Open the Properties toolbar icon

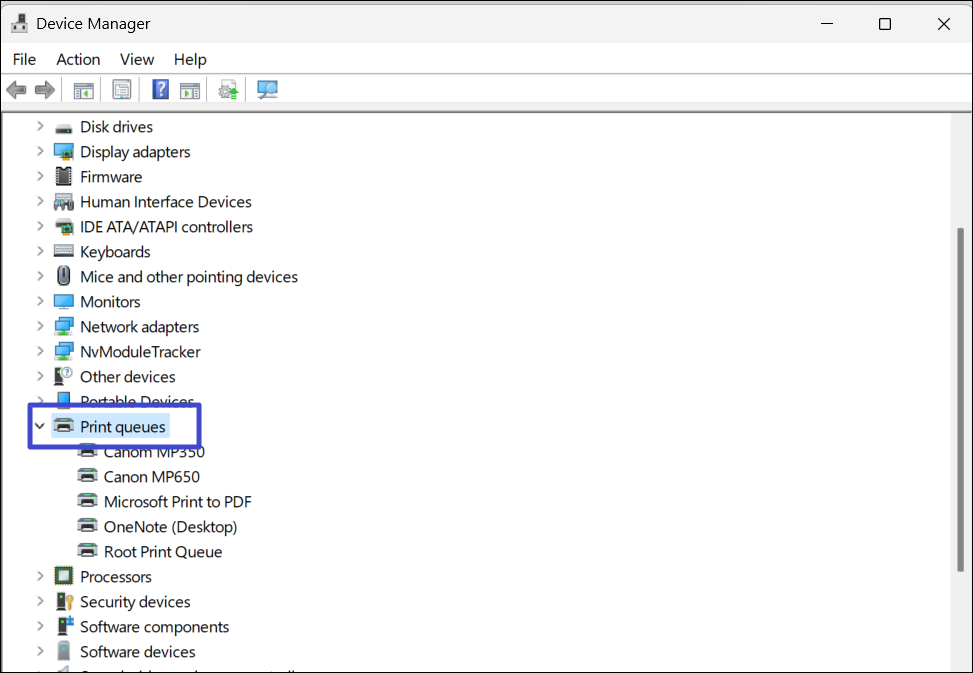click(x=122, y=91)
